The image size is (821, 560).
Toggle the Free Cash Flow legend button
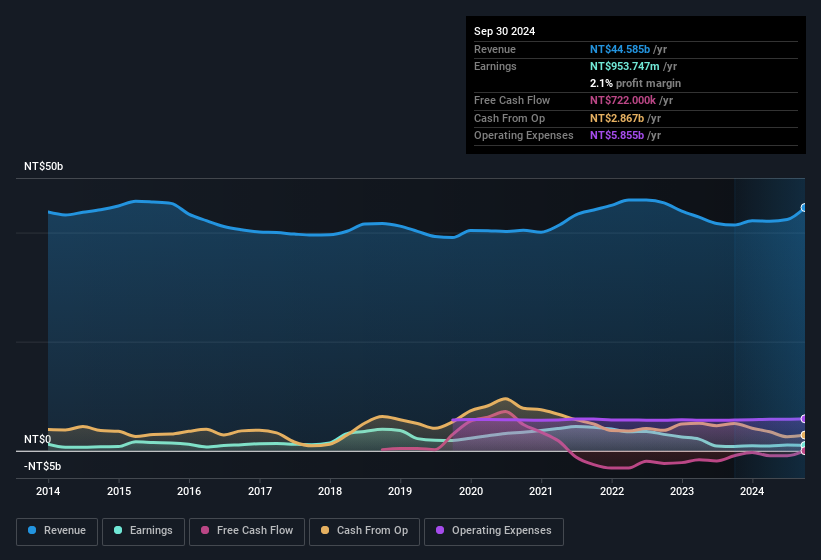[247, 531]
